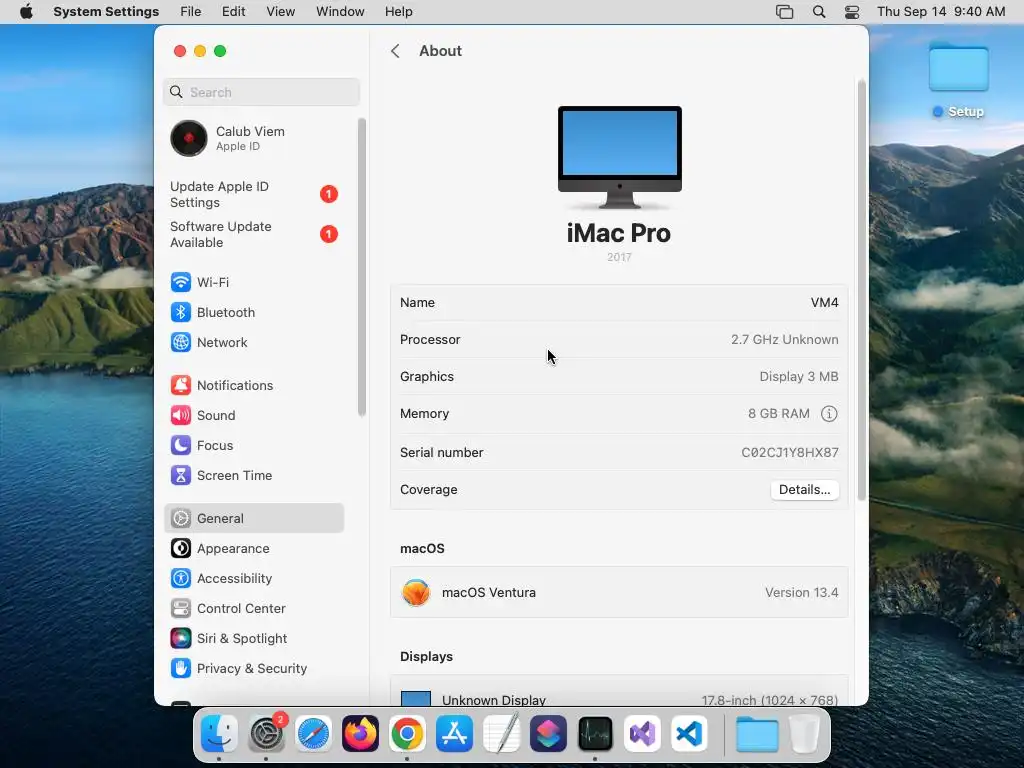Open the Window menu
This screenshot has height=768, width=1024.
[x=340, y=12]
